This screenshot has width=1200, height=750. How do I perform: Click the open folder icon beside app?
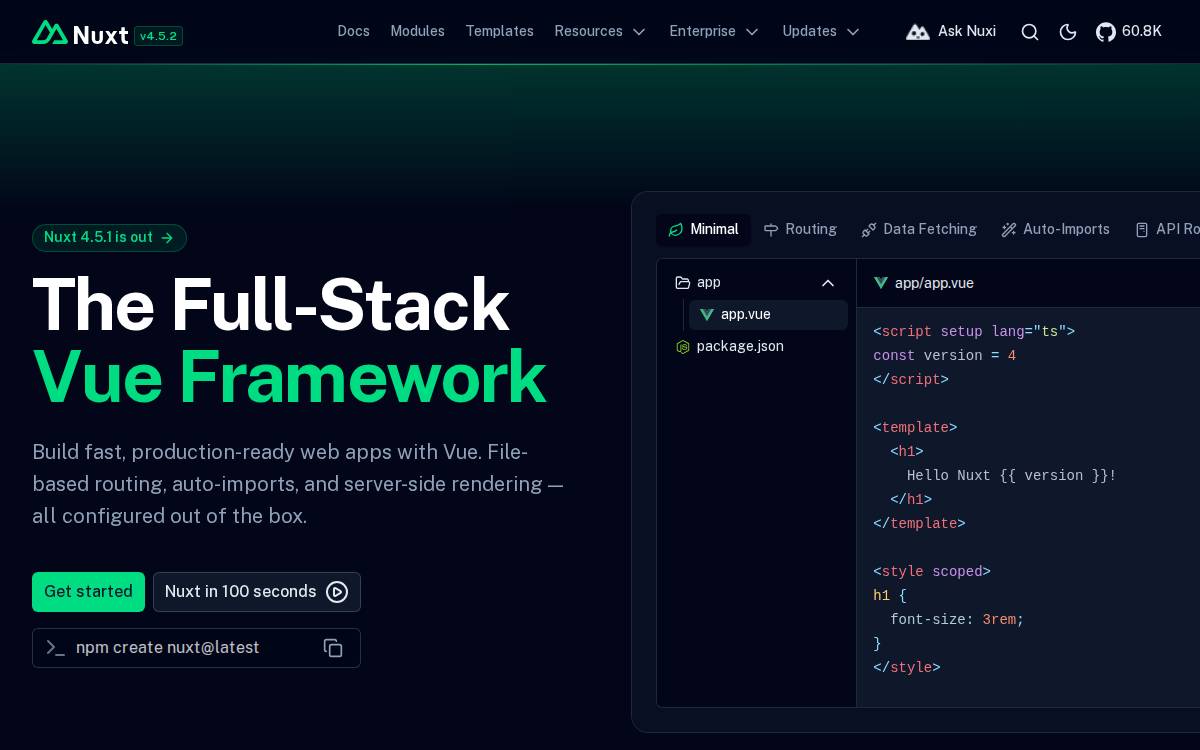point(683,283)
